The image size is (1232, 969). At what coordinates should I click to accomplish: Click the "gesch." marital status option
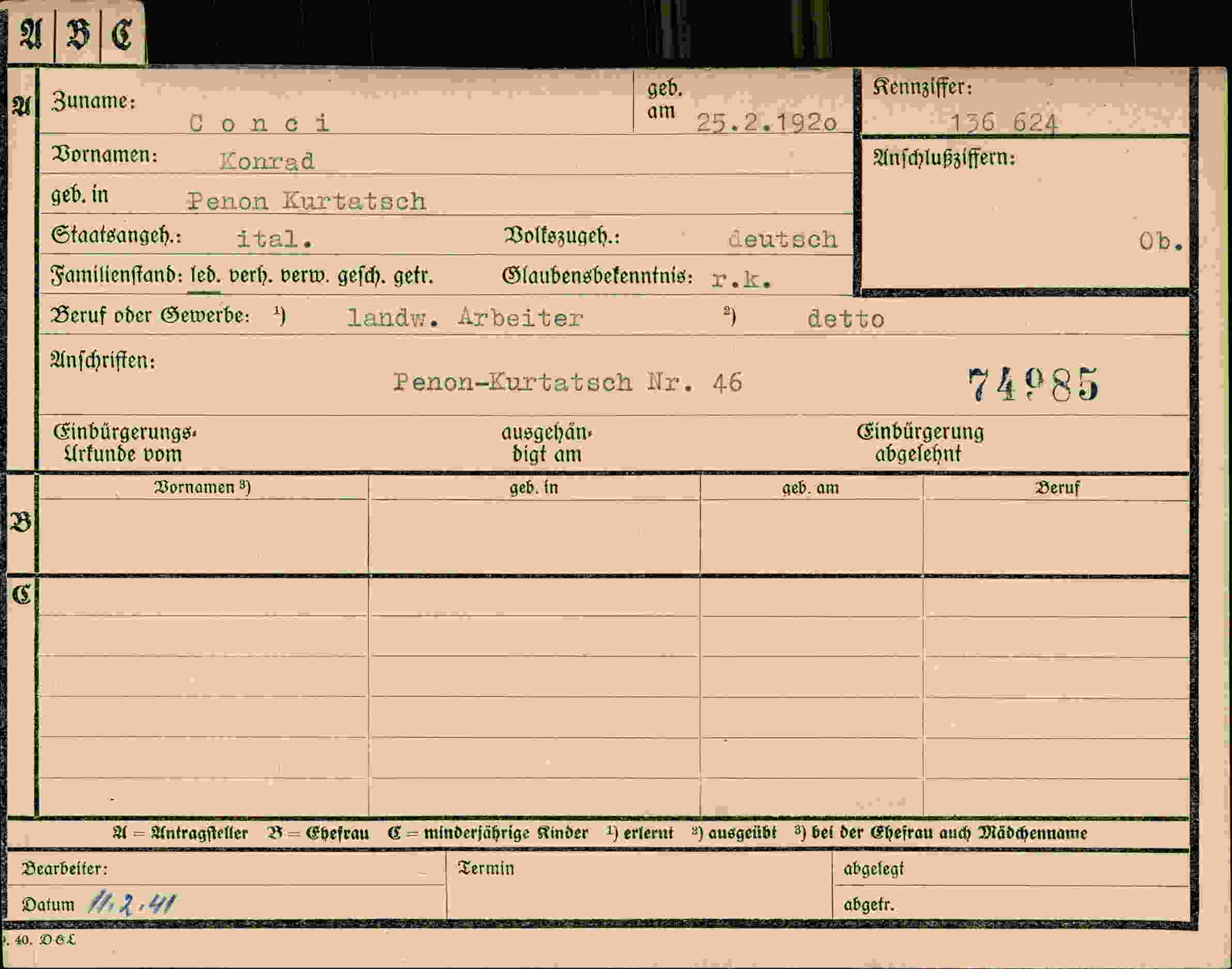(x=361, y=277)
